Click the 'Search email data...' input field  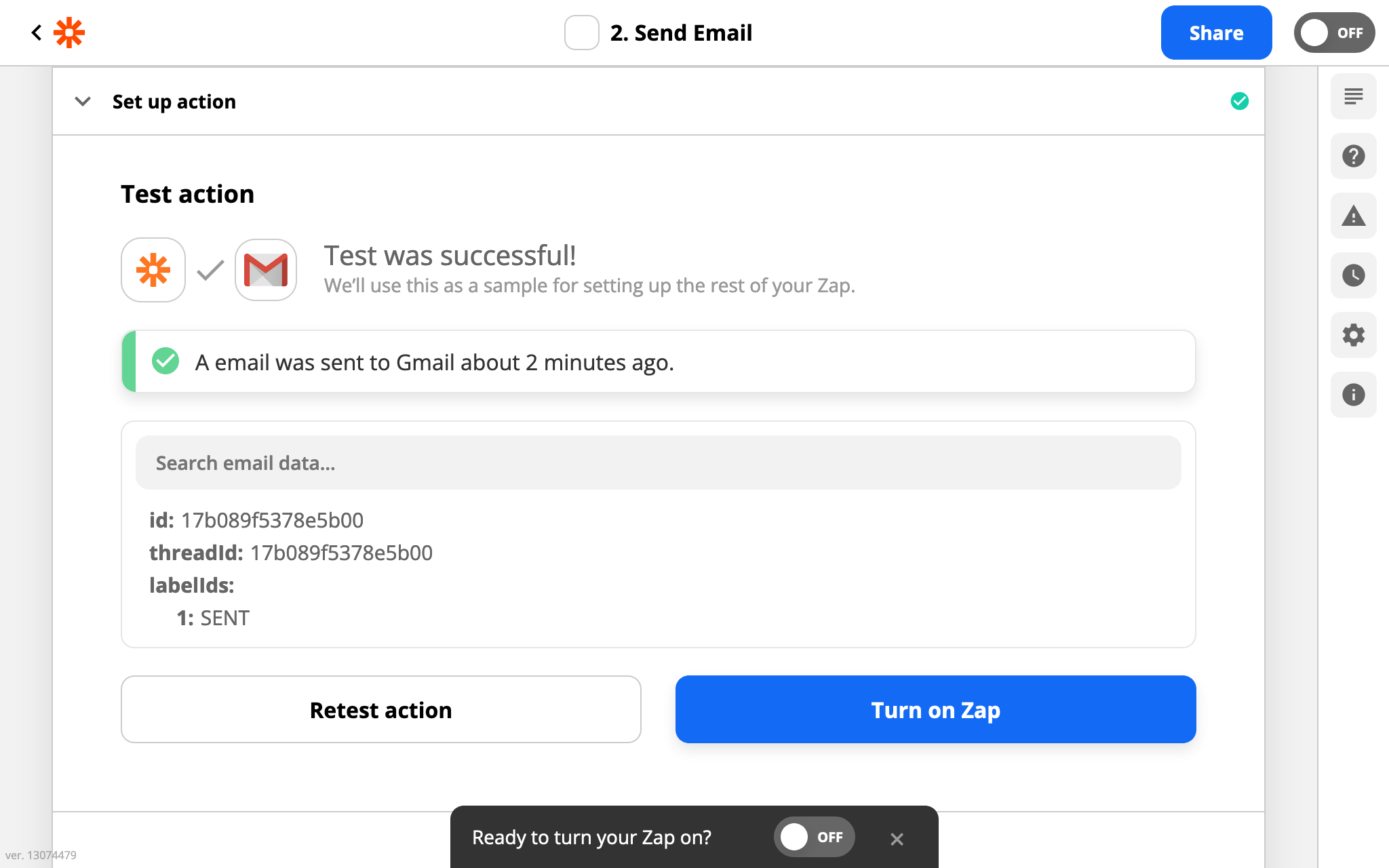click(658, 462)
